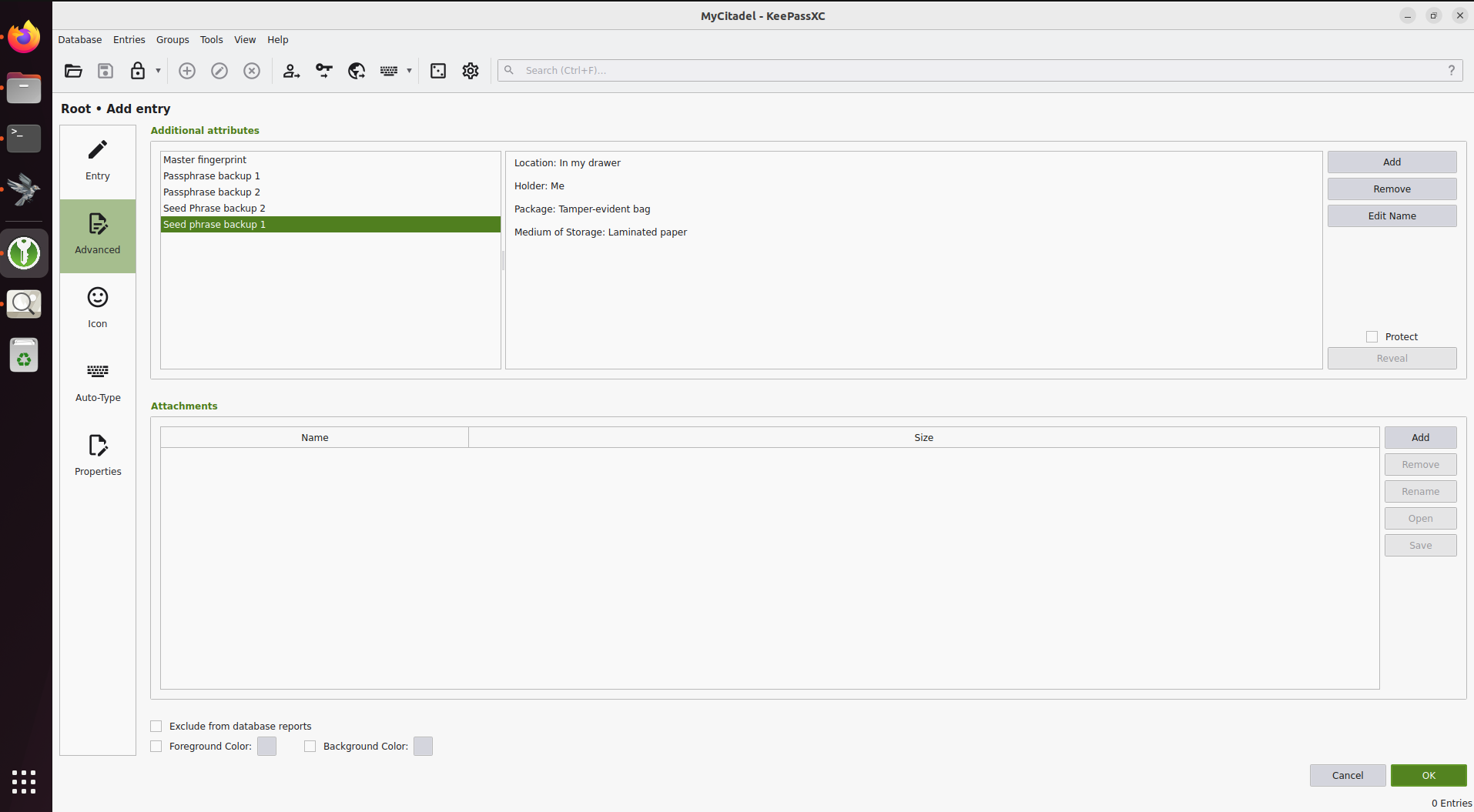Pick the Background Color swatch

click(423, 746)
